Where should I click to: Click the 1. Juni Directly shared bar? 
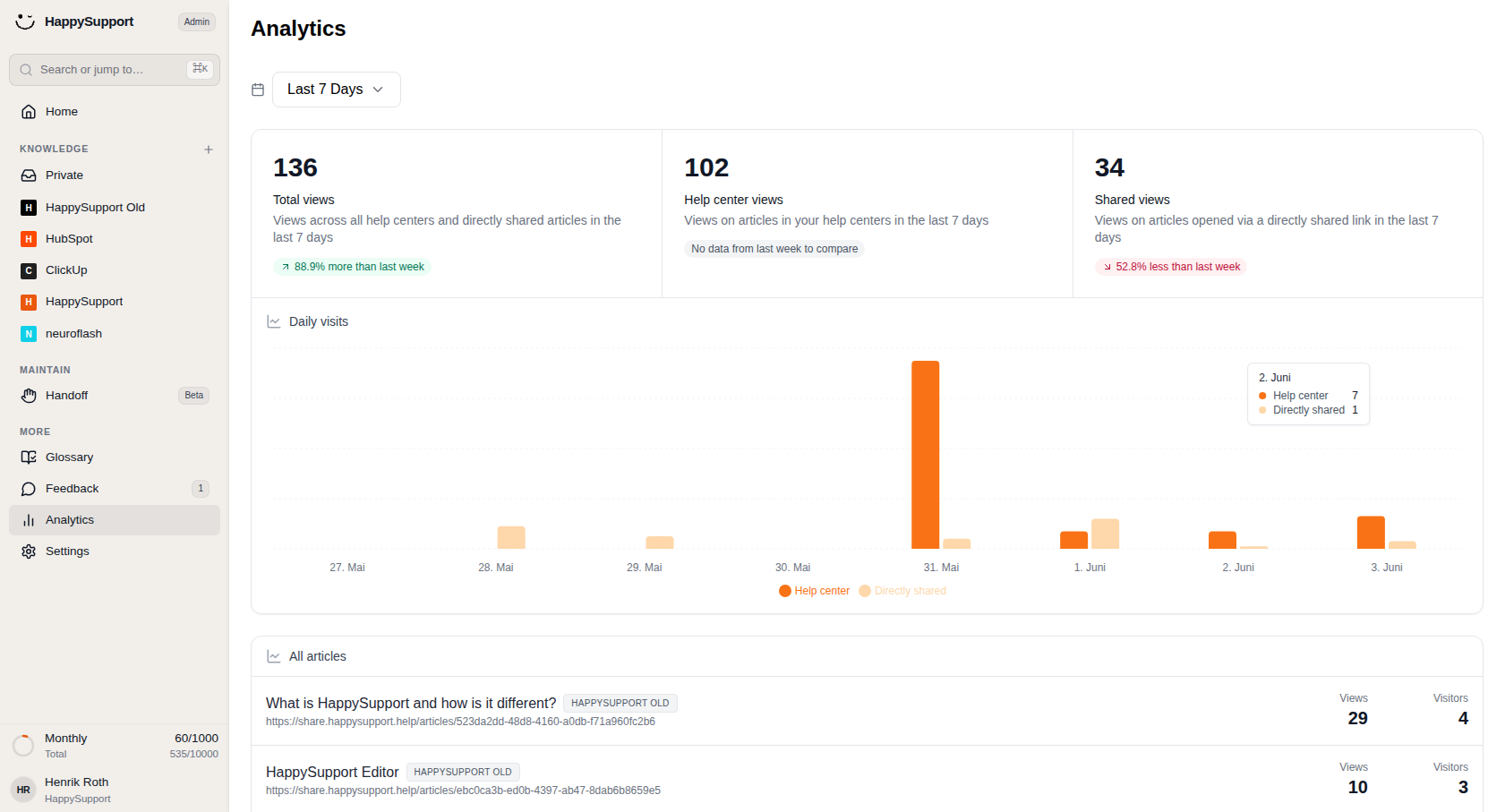pos(1106,534)
